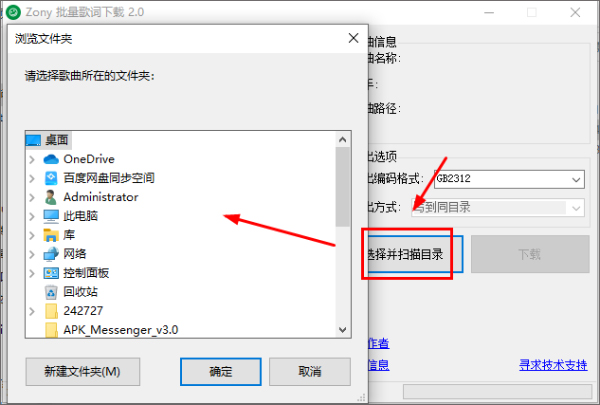
Task: Select the Administrator user icon
Action: [50, 197]
